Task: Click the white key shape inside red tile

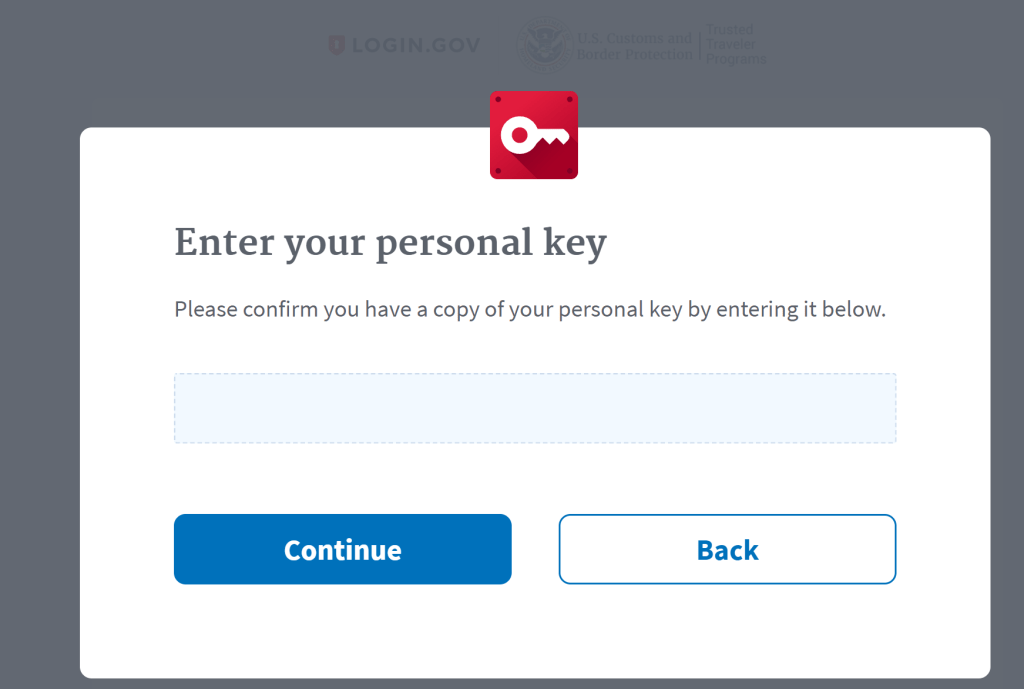Action: (534, 136)
